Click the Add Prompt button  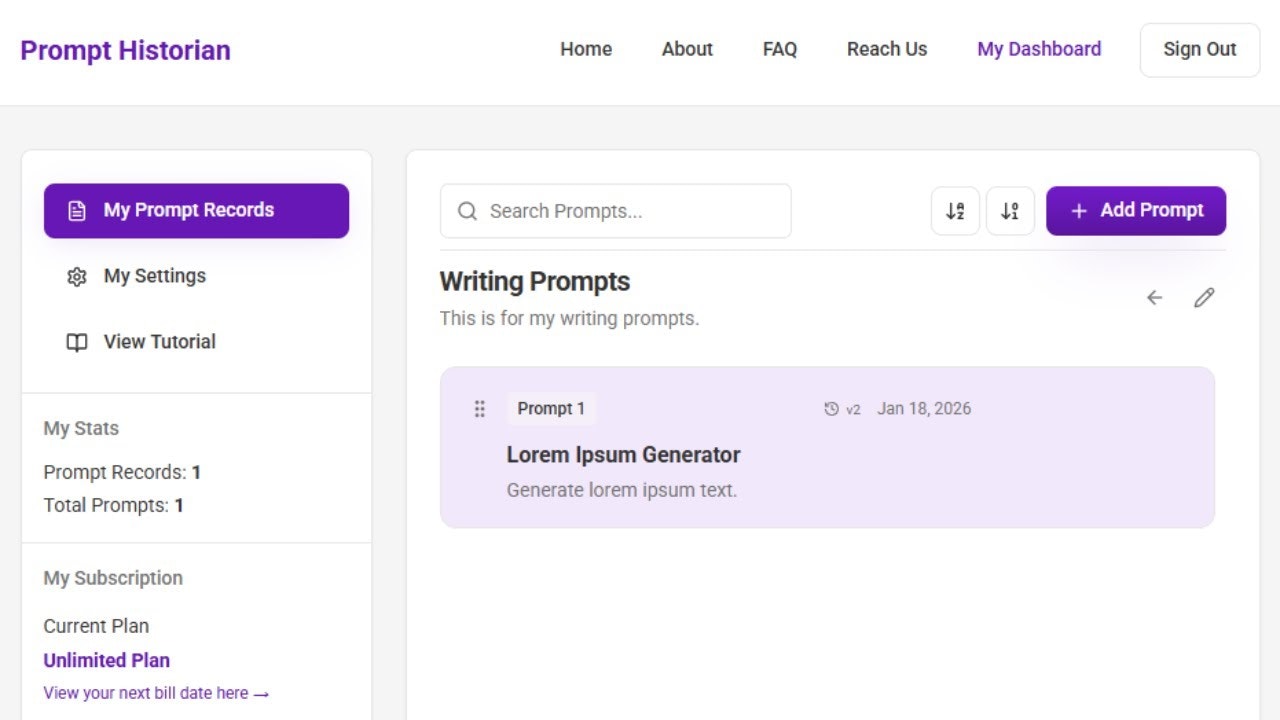pos(1136,210)
